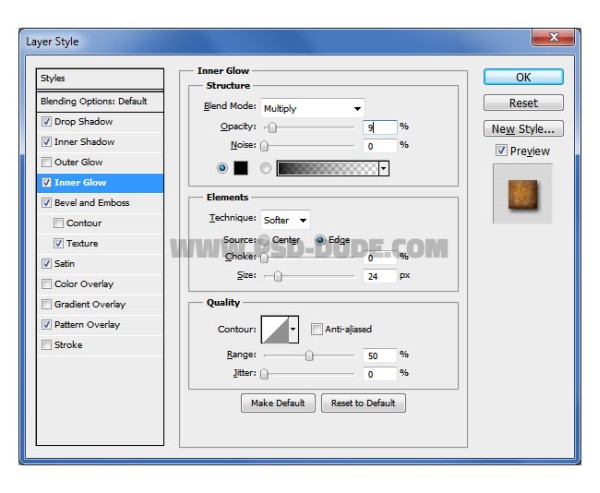Toggle the Anti-aliased checkbox

click(316, 329)
